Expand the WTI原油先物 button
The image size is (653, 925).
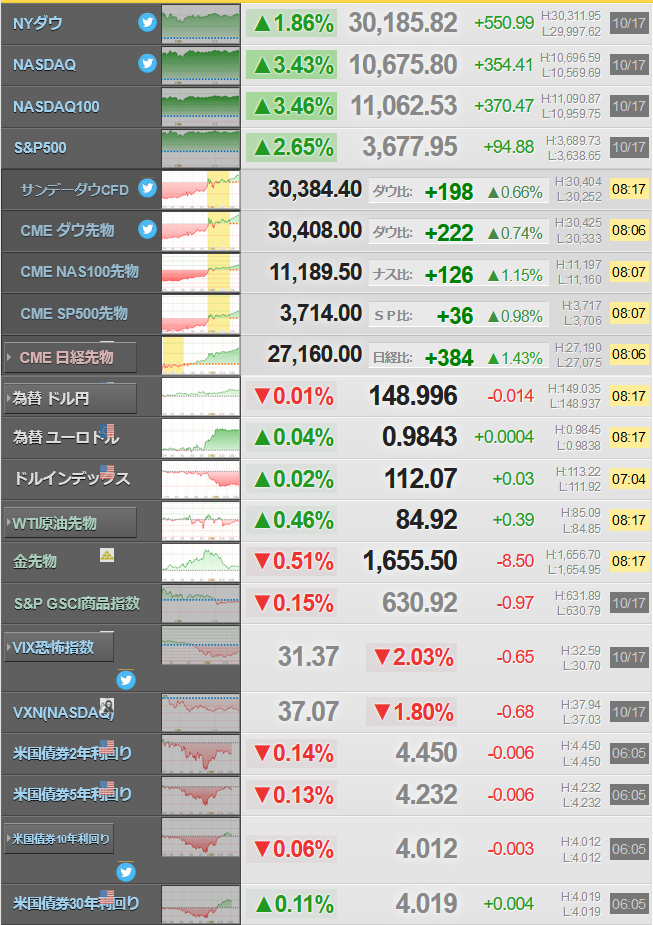(x=70, y=523)
